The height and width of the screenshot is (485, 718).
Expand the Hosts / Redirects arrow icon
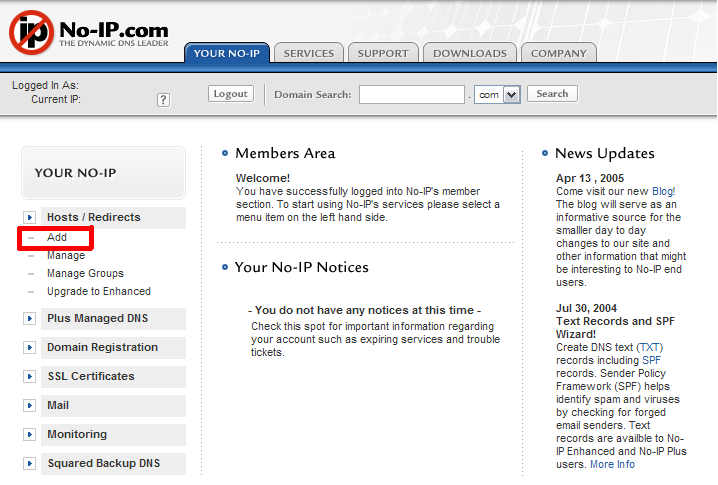click(30, 217)
